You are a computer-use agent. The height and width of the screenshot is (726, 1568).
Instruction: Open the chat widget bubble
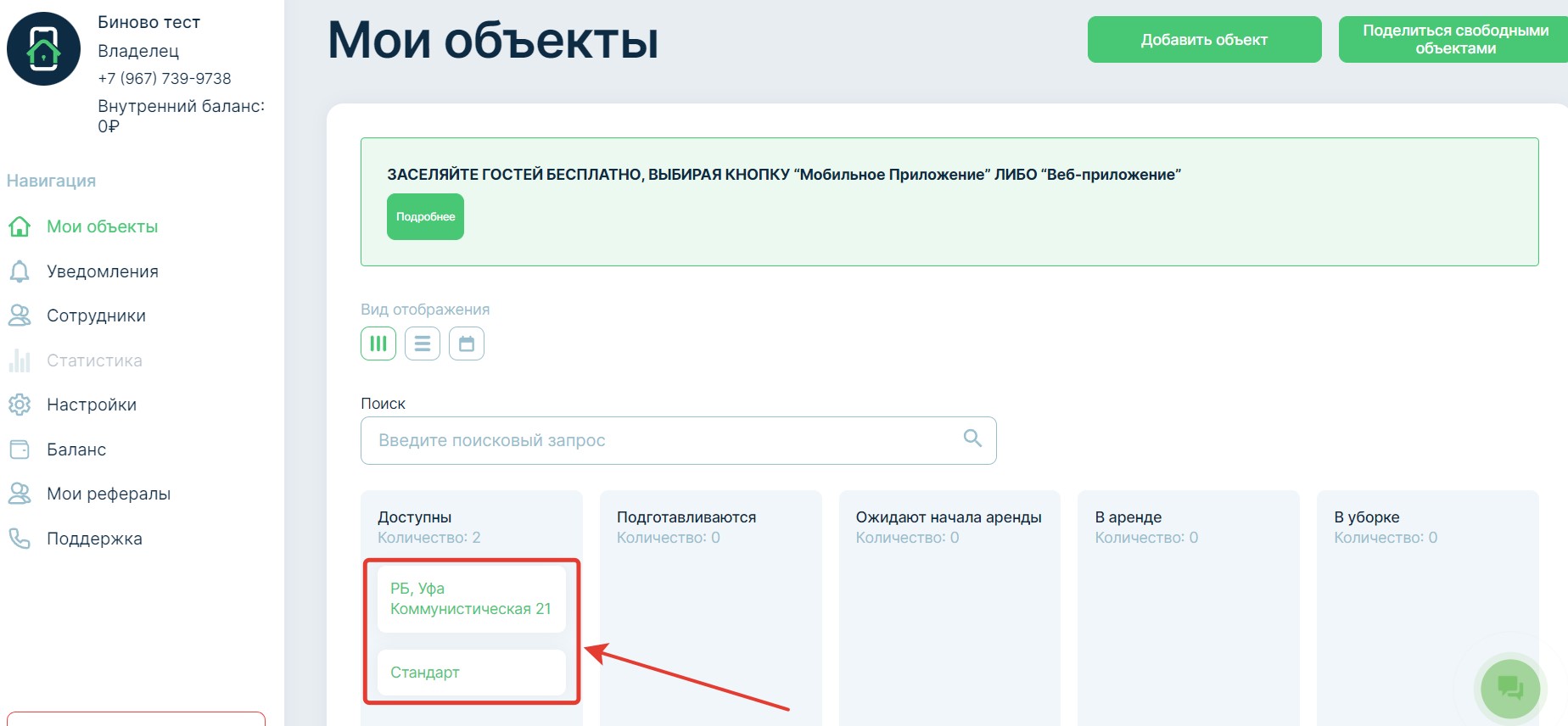pos(1509,688)
